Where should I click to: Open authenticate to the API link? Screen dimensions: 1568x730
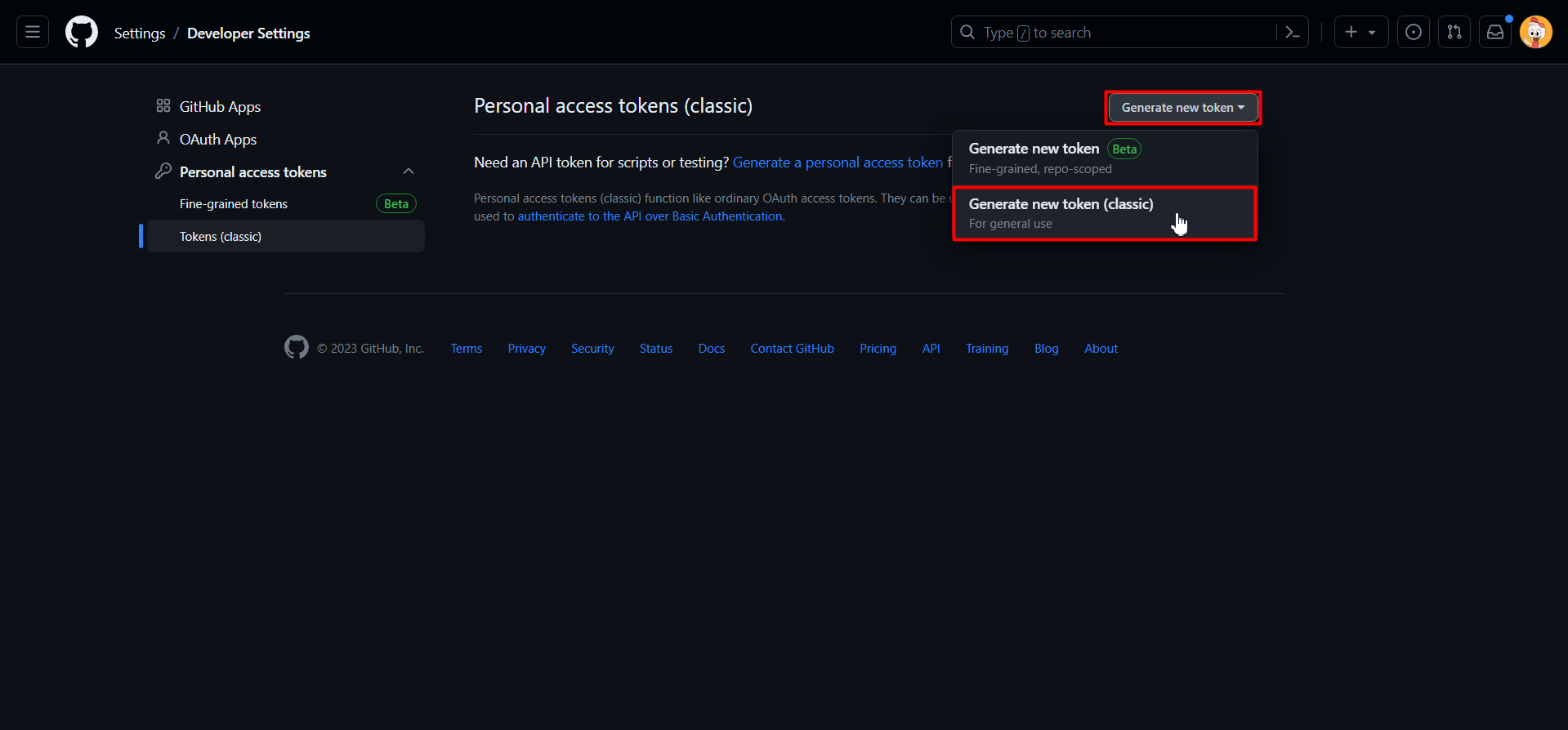(x=650, y=216)
